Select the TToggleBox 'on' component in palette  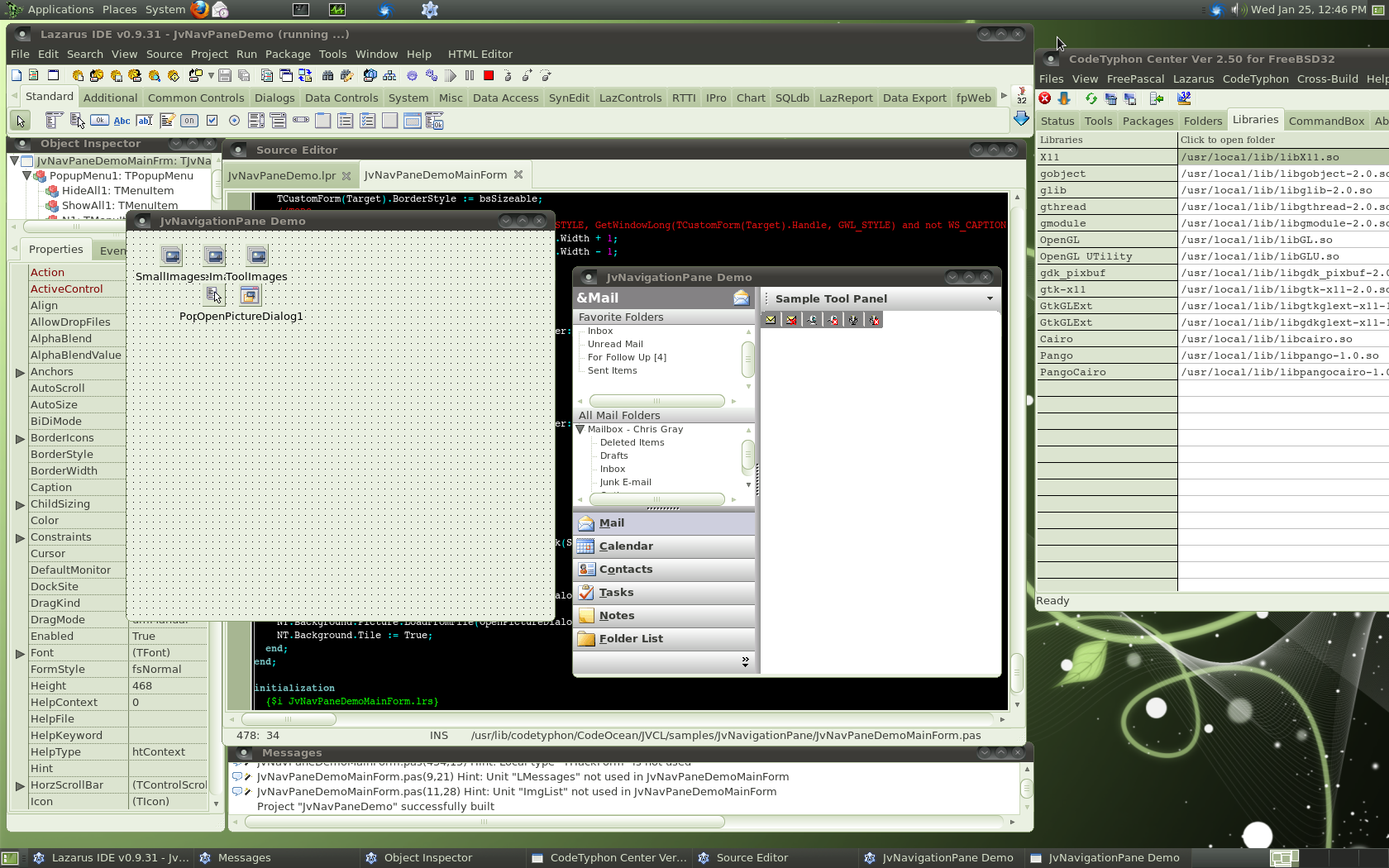(189, 121)
